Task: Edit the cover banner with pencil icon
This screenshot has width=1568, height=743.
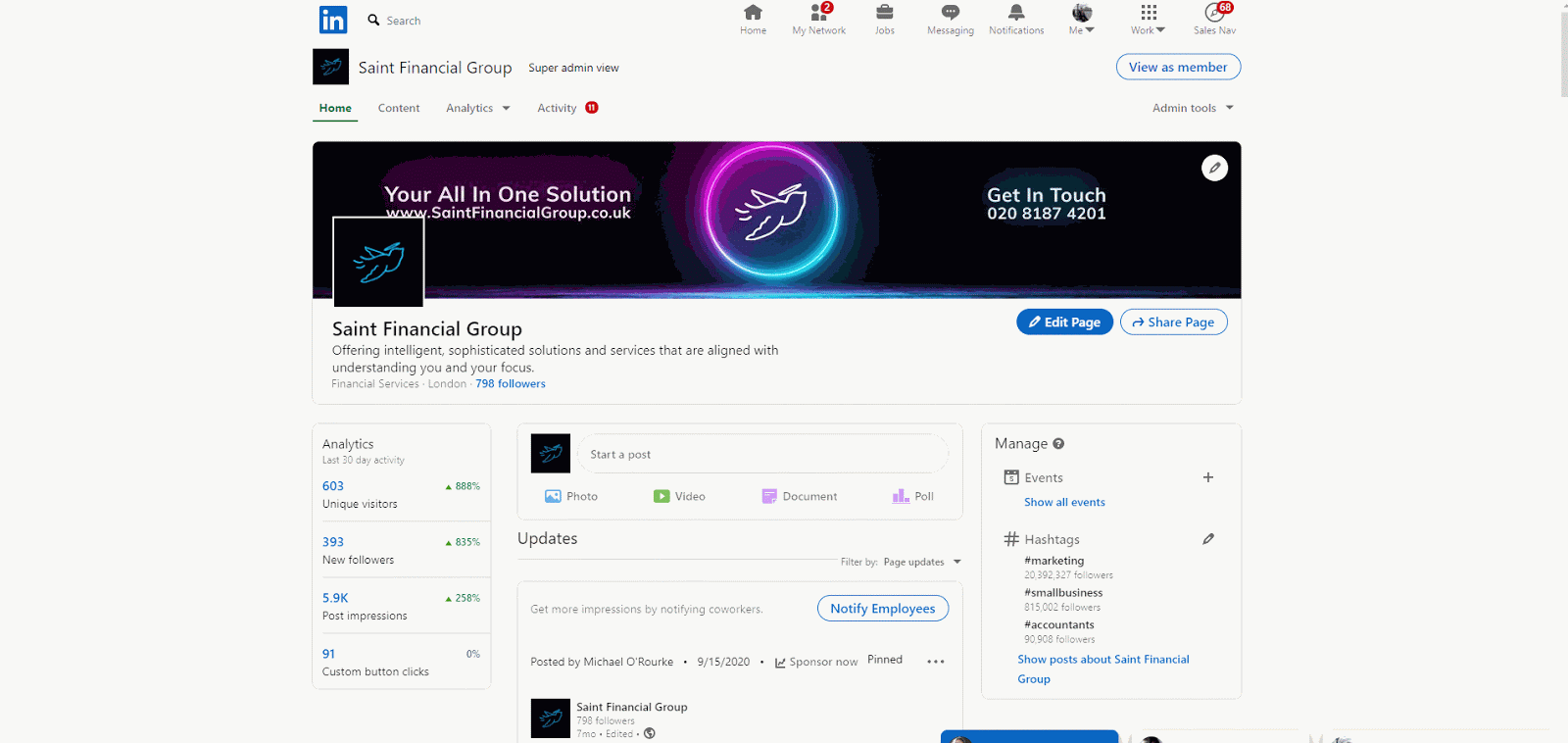Action: tap(1214, 168)
